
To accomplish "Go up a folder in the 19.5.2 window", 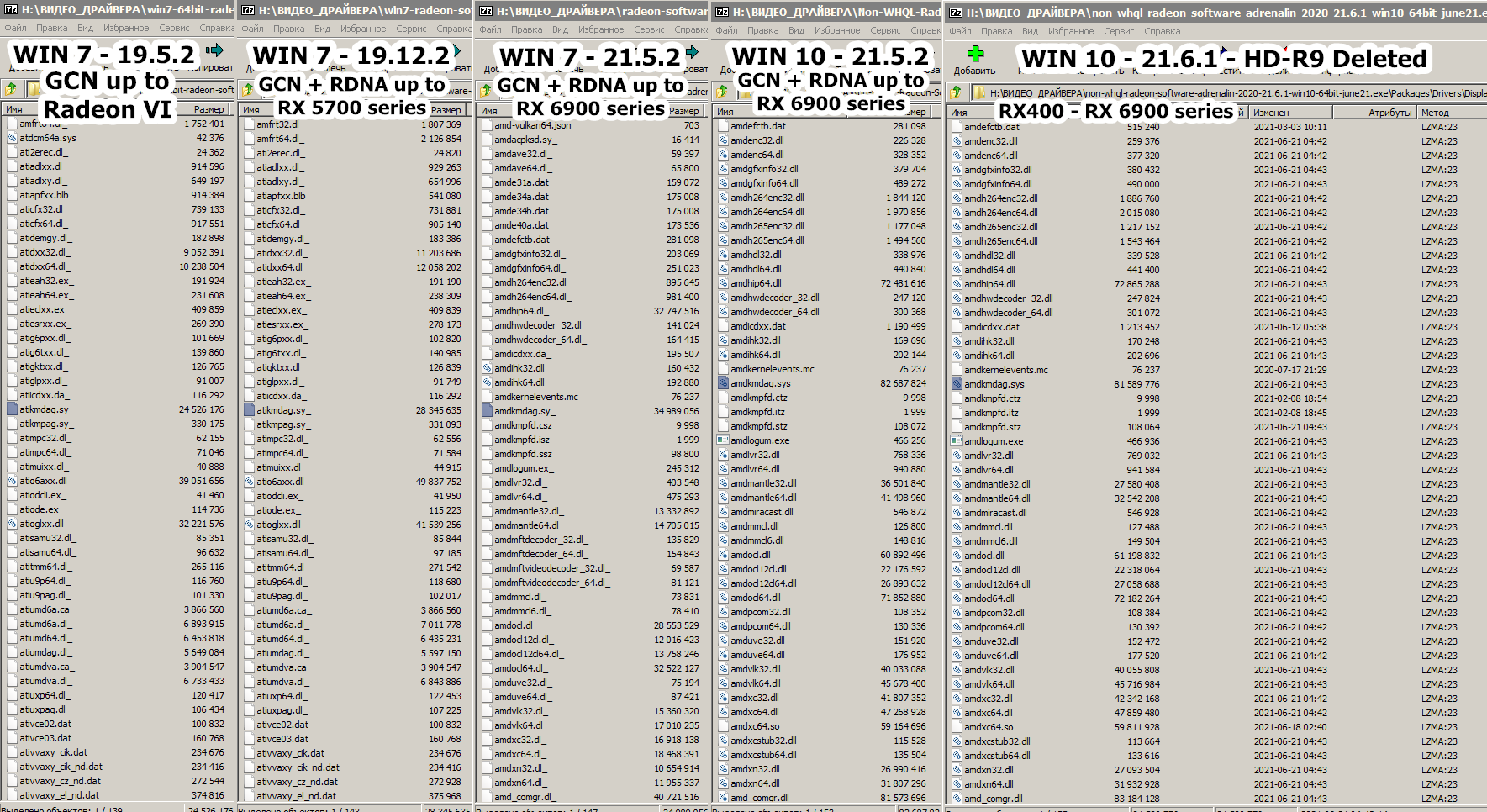I will coord(12,89).
